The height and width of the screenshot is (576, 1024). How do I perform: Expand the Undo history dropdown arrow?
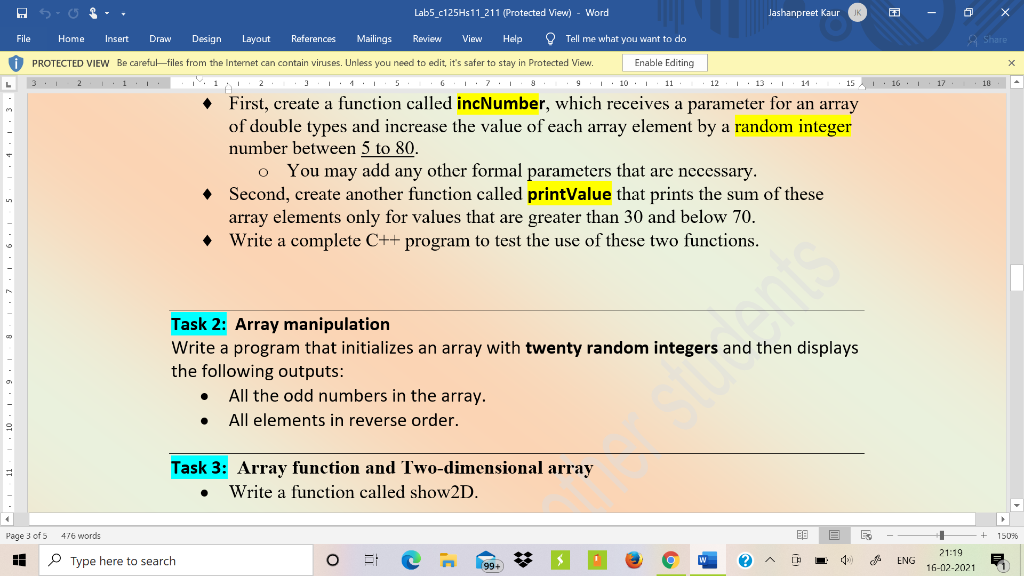pos(57,12)
